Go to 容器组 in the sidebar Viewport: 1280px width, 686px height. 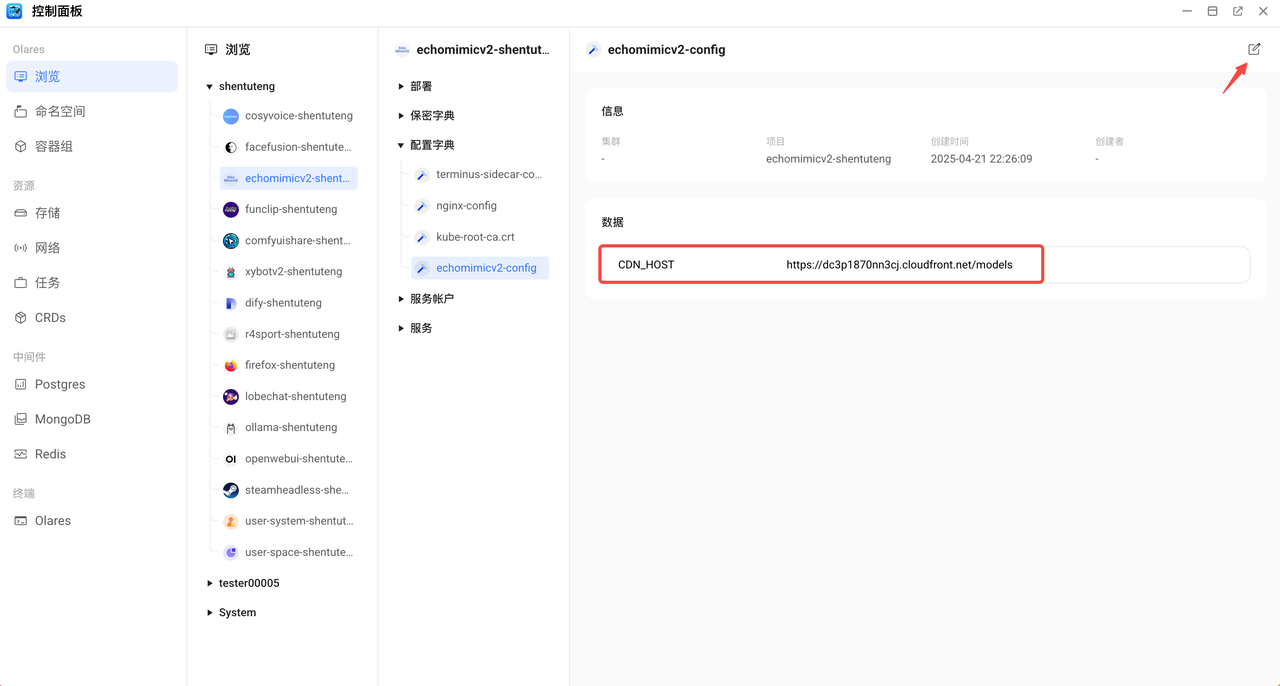coord(54,146)
